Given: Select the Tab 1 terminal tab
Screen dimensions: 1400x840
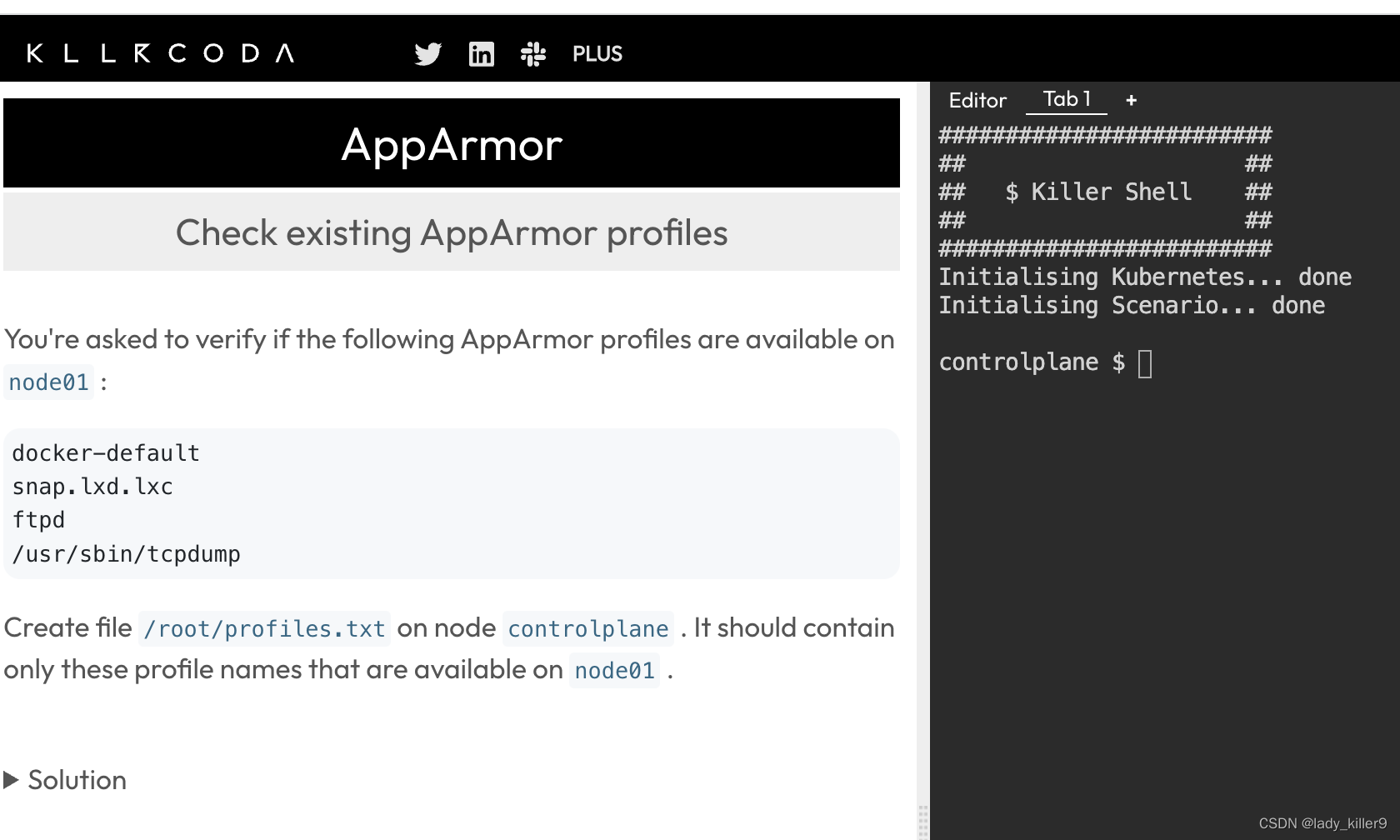Looking at the screenshot, I should 1067,99.
